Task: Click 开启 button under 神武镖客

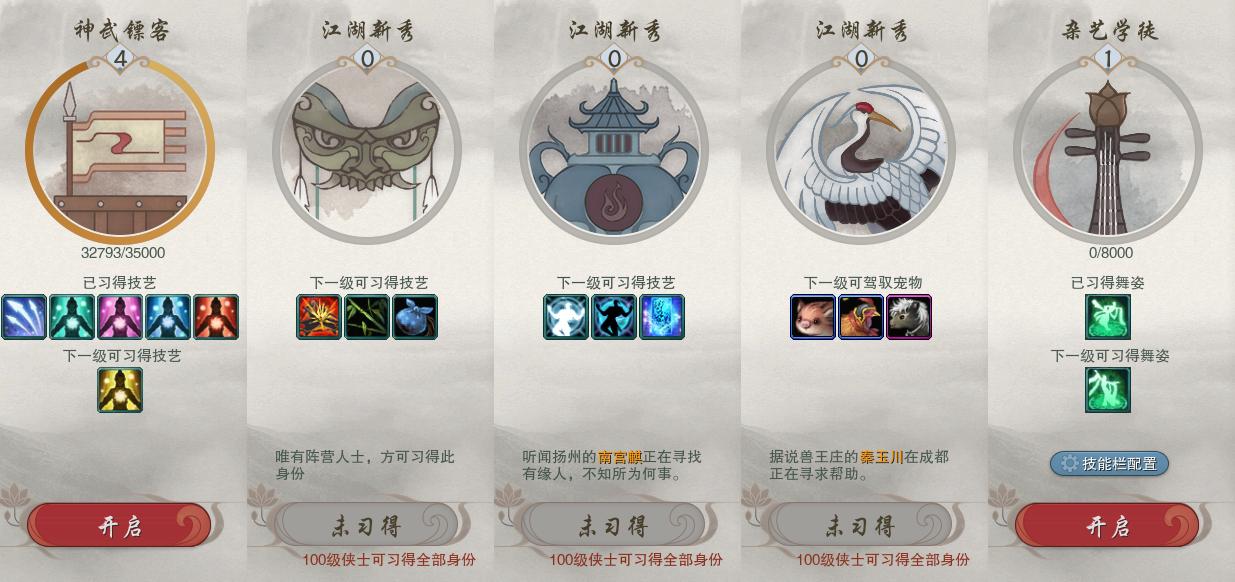Action: pyautogui.click(x=119, y=526)
